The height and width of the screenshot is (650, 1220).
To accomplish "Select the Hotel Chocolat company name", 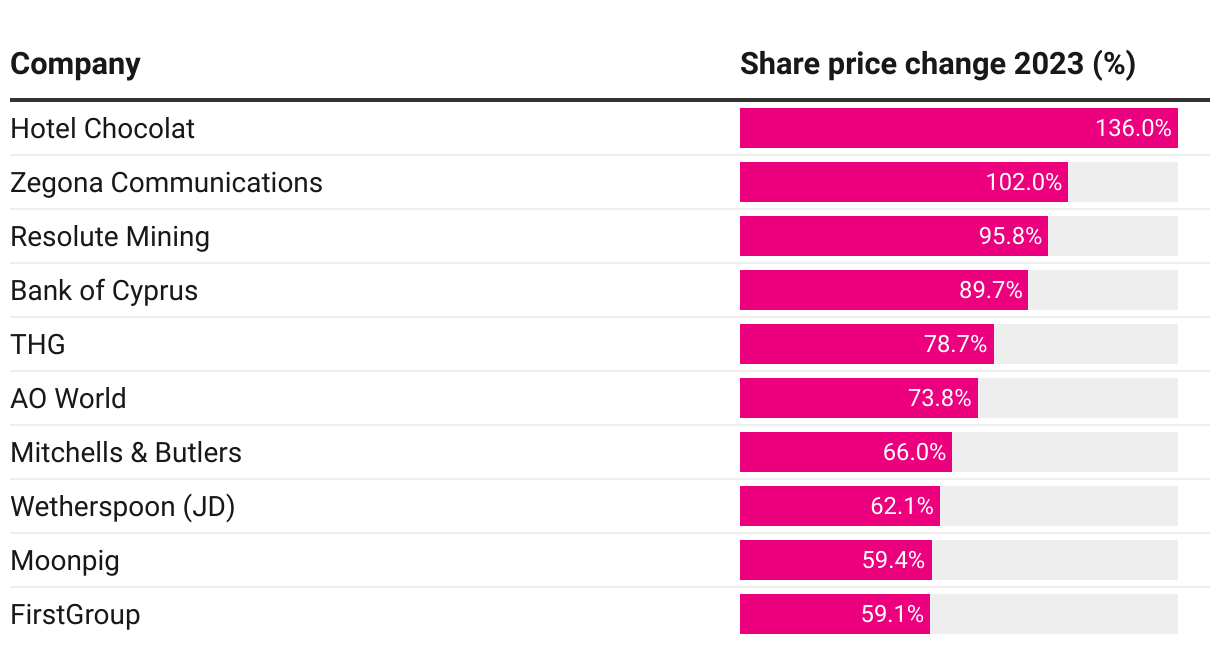I will pos(103,129).
